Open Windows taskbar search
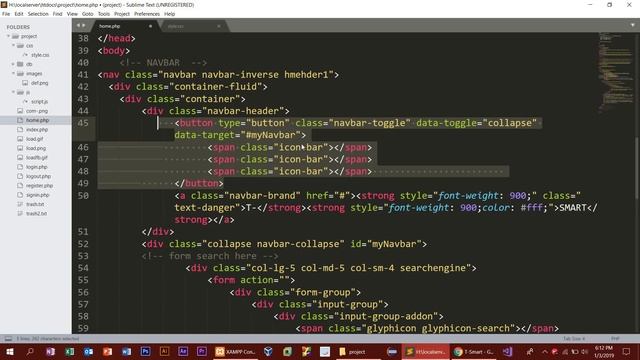Screen dimensions: 640x360 [x=30, y=351]
